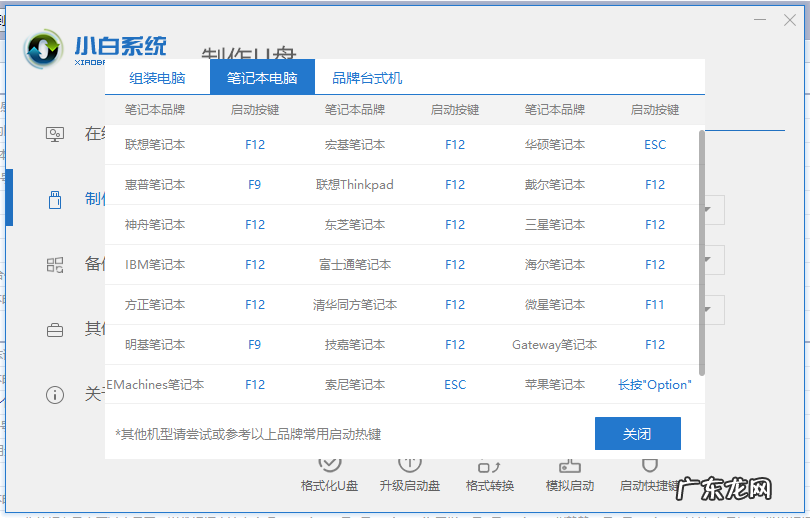The height and width of the screenshot is (518, 810).
Task: Select the EMachines笔记本 brand cell
Action: coord(155,385)
